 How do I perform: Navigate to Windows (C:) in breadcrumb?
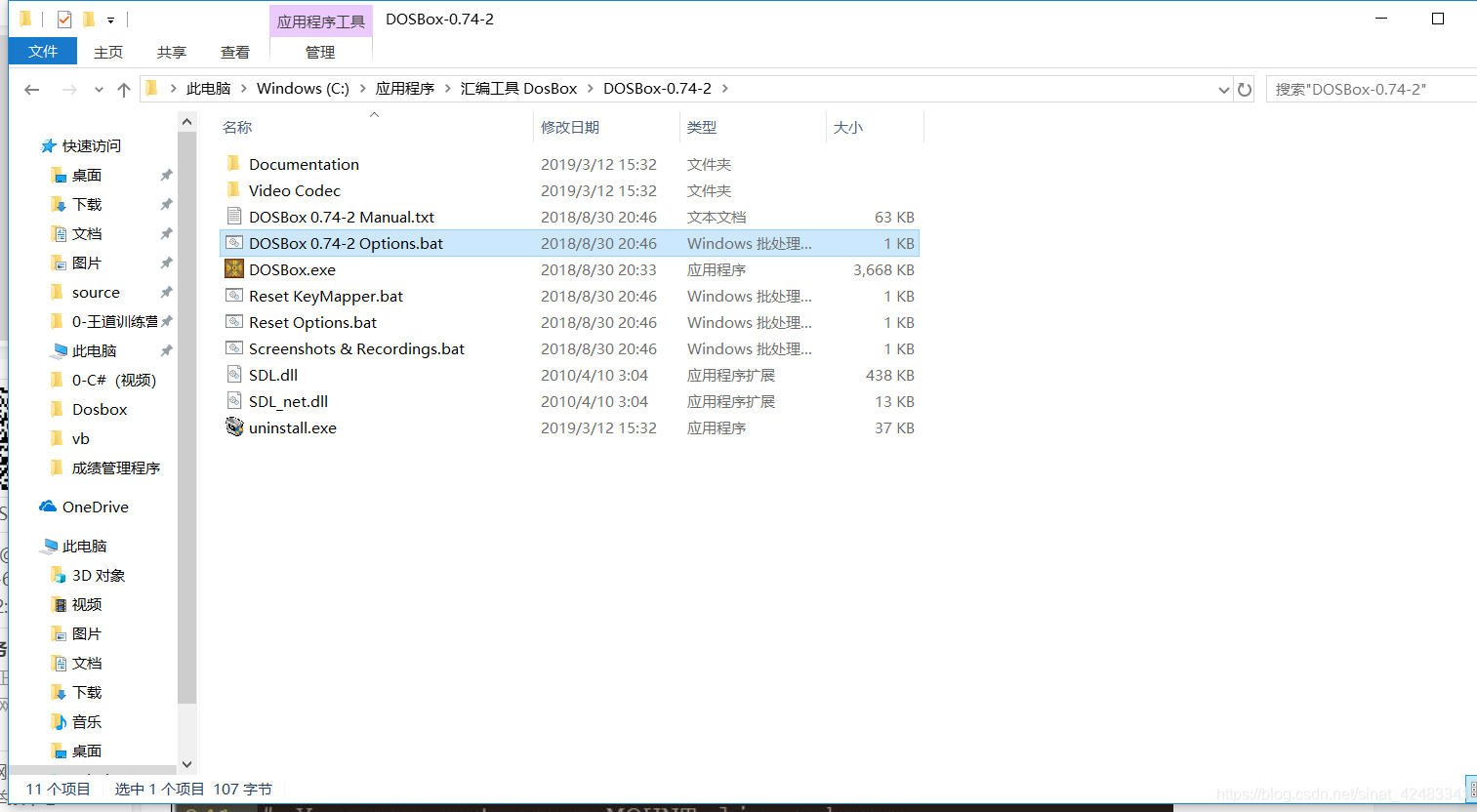coord(303,89)
